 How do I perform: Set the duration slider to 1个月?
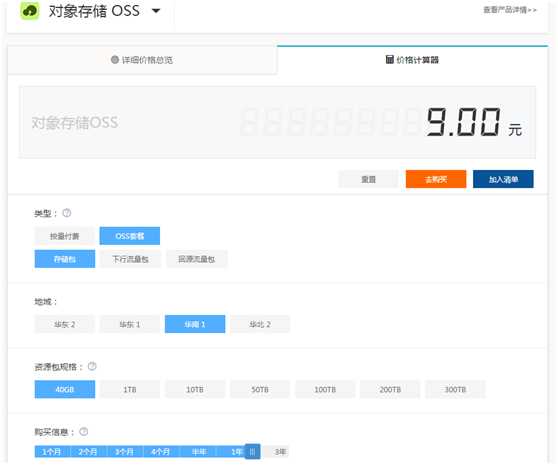(52, 452)
